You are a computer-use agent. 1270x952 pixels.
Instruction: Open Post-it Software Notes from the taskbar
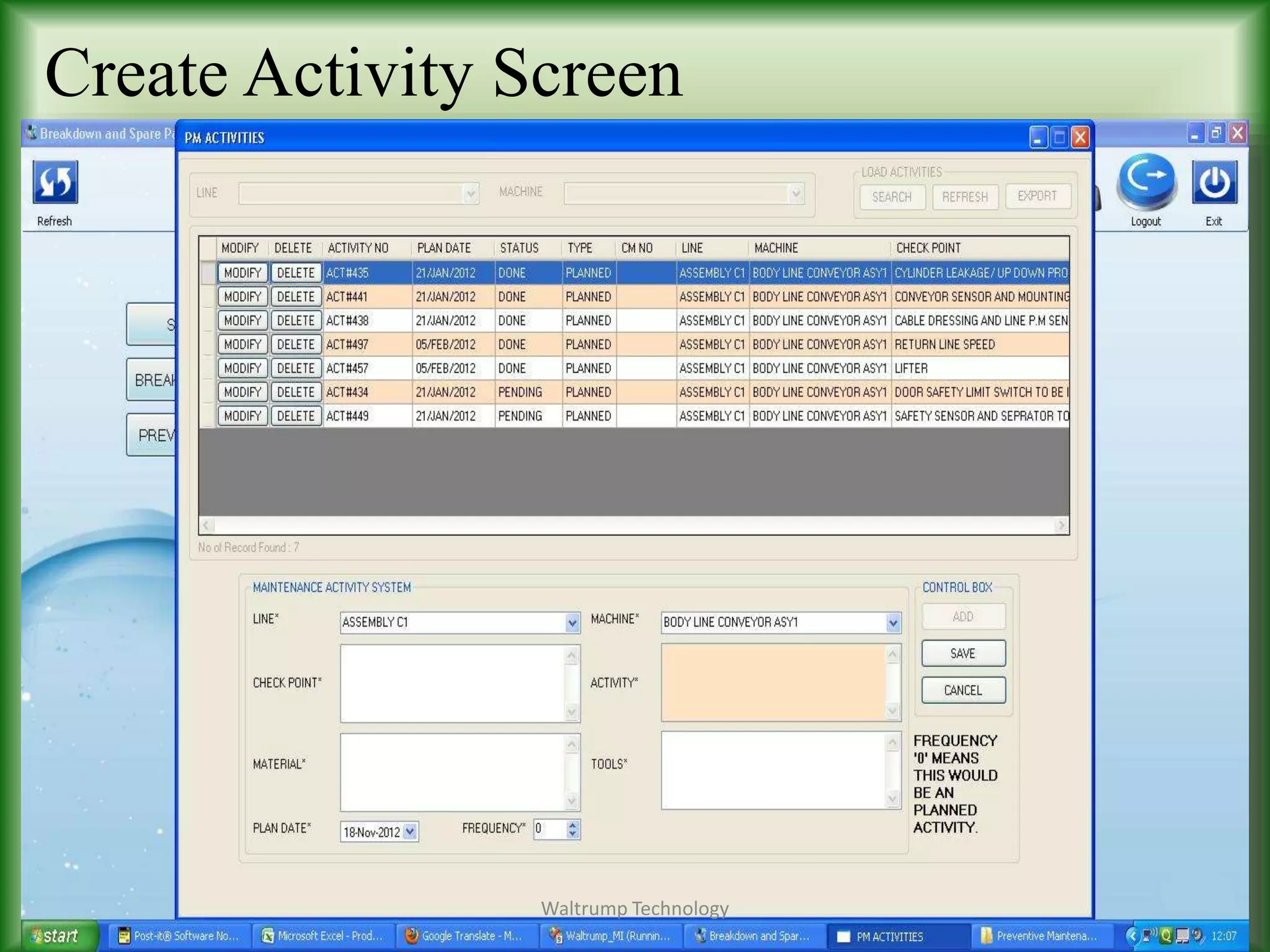[179, 936]
